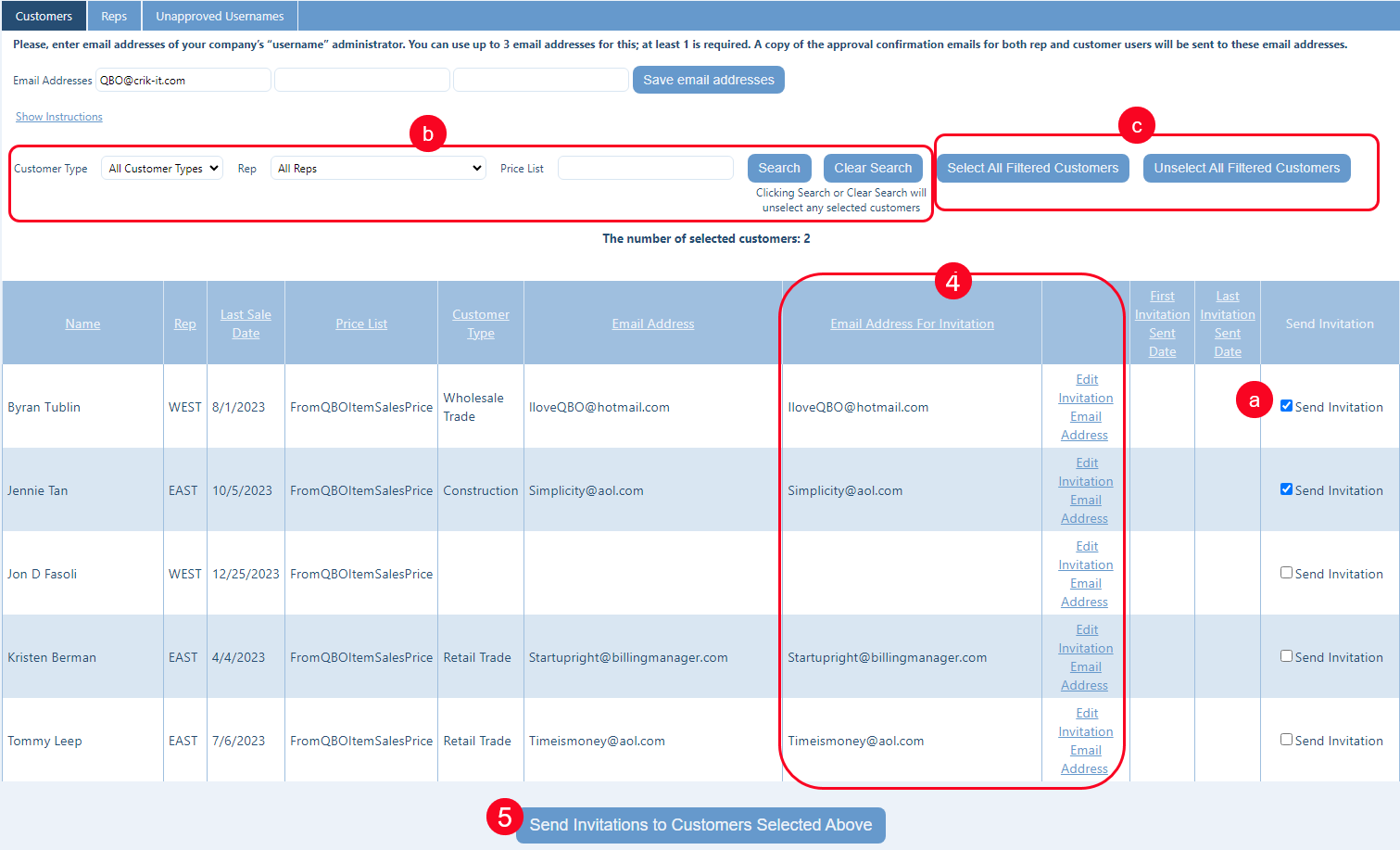
Task: Enable Send Invitation for Kristen Berman
Action: (x=1286, y=656)
